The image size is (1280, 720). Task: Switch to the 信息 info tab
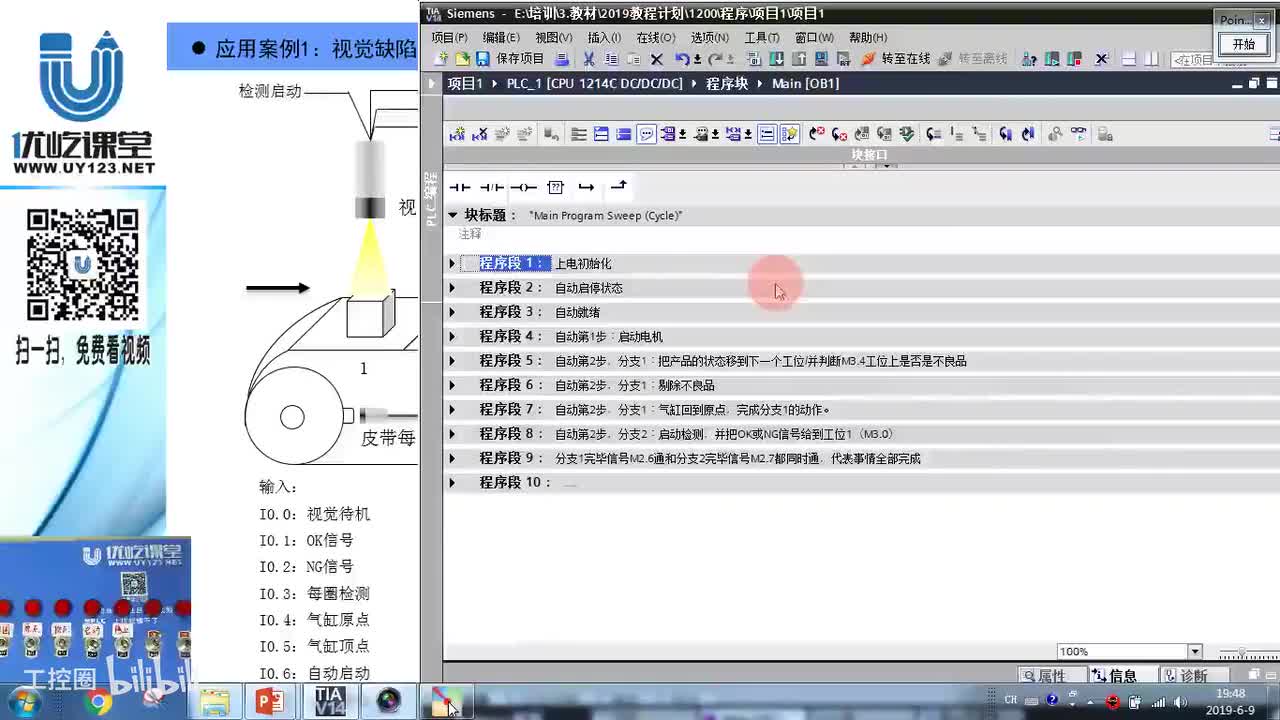(1122, 676)
